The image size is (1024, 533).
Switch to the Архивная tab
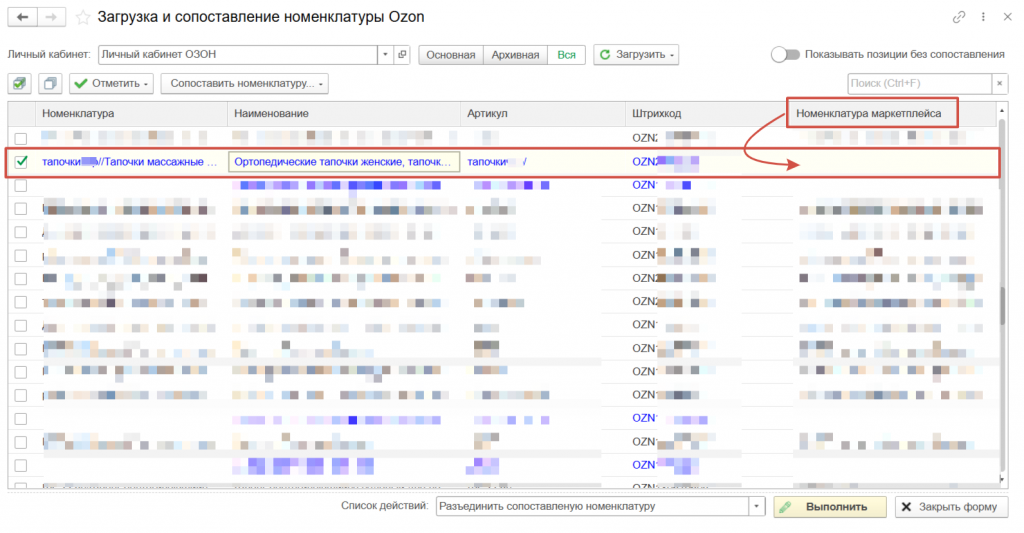coord(515,54)
